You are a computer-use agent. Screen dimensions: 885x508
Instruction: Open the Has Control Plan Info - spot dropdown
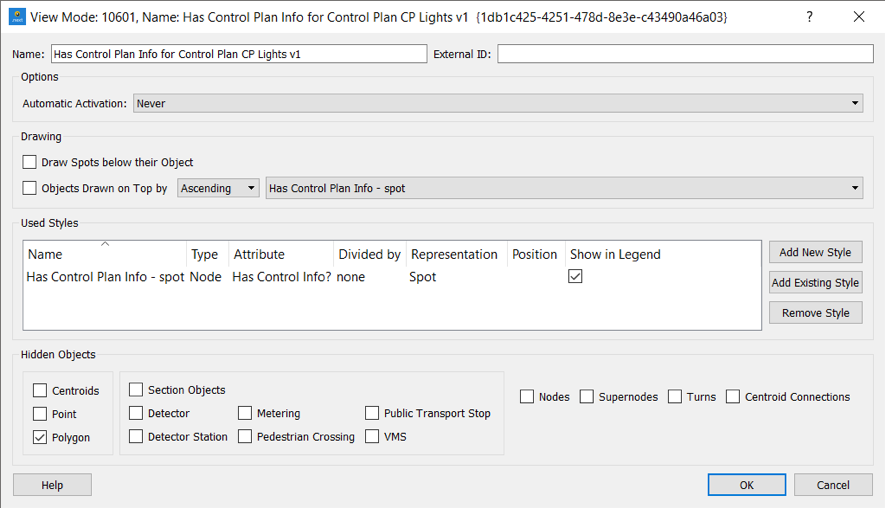(564, 188)
